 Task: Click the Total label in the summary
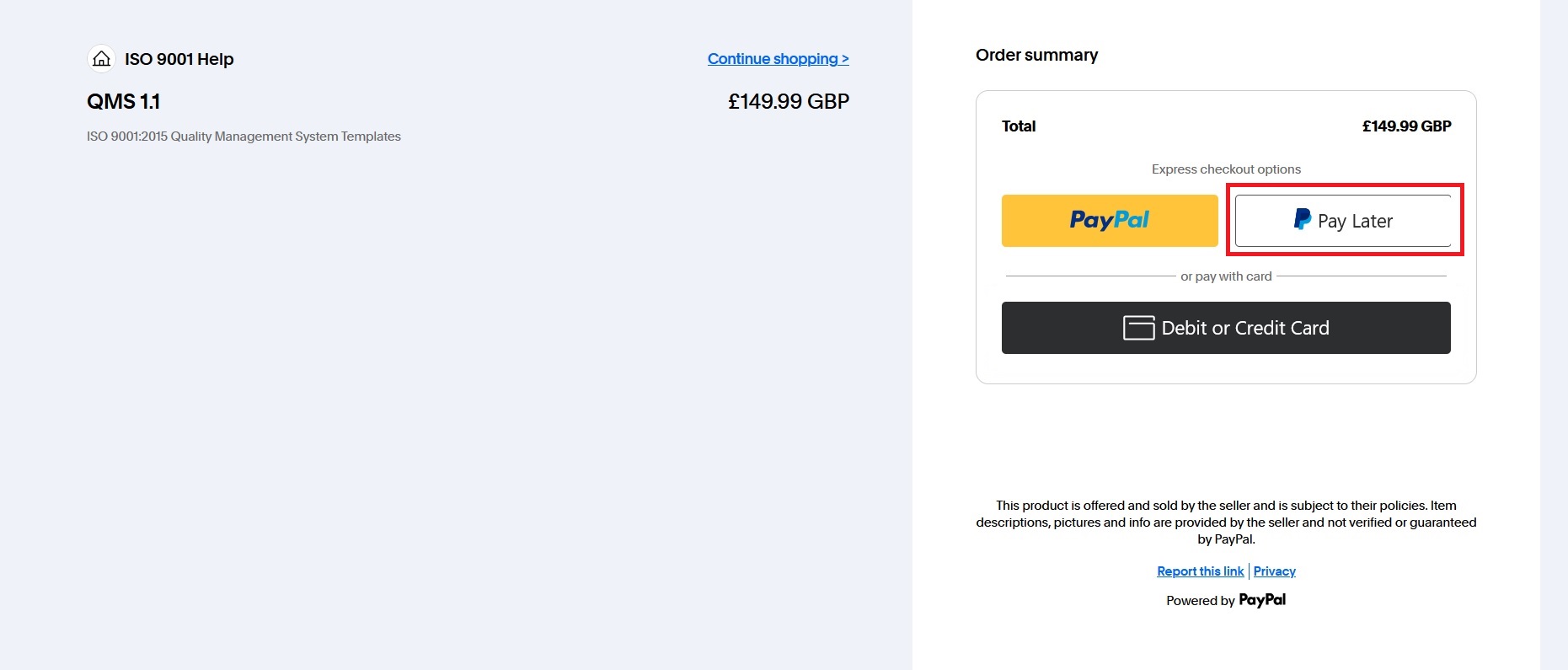[1019, 126]
